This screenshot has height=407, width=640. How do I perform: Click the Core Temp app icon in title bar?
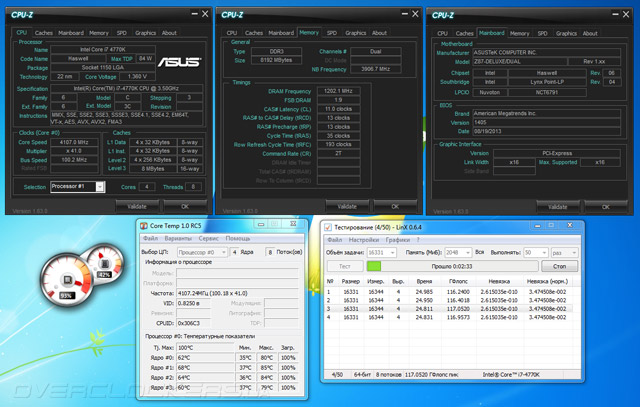[x=144, y=226]
